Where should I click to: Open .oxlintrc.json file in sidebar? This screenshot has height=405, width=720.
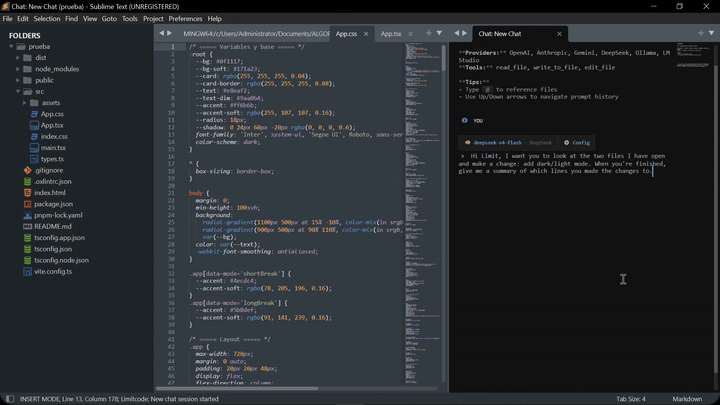(52, 181)
